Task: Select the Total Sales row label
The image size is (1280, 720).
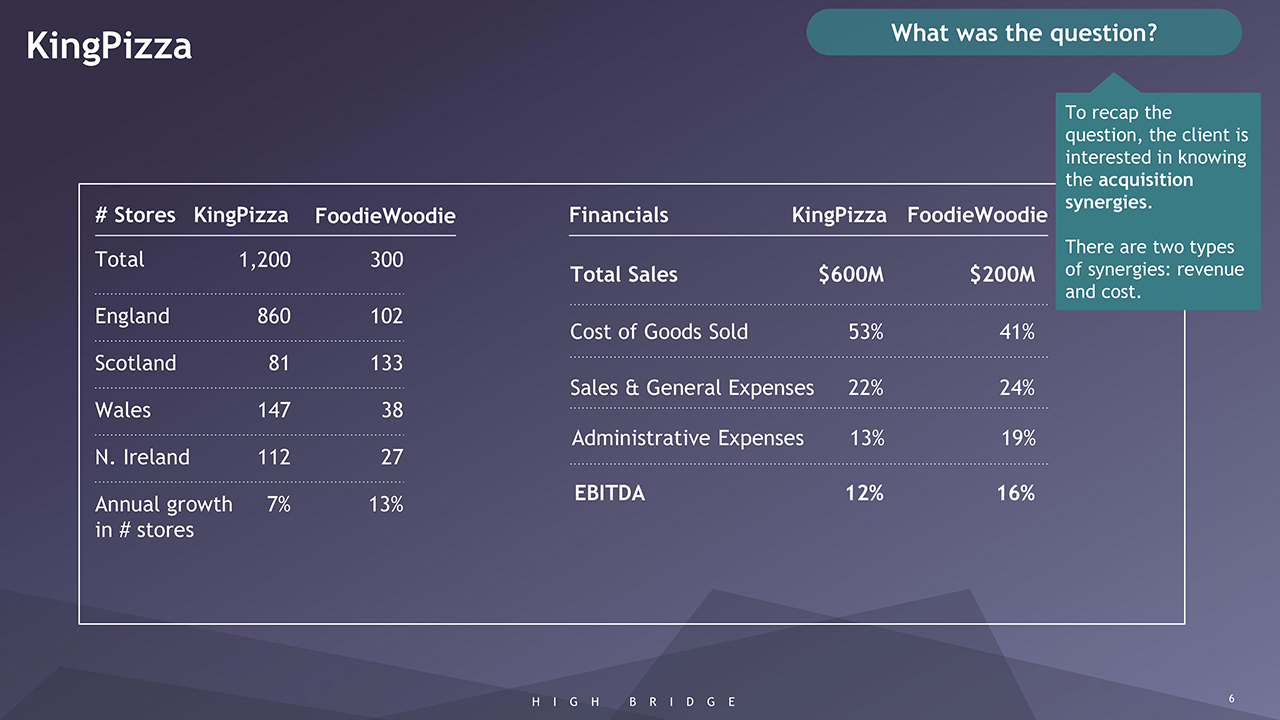Action: [624, 274]
